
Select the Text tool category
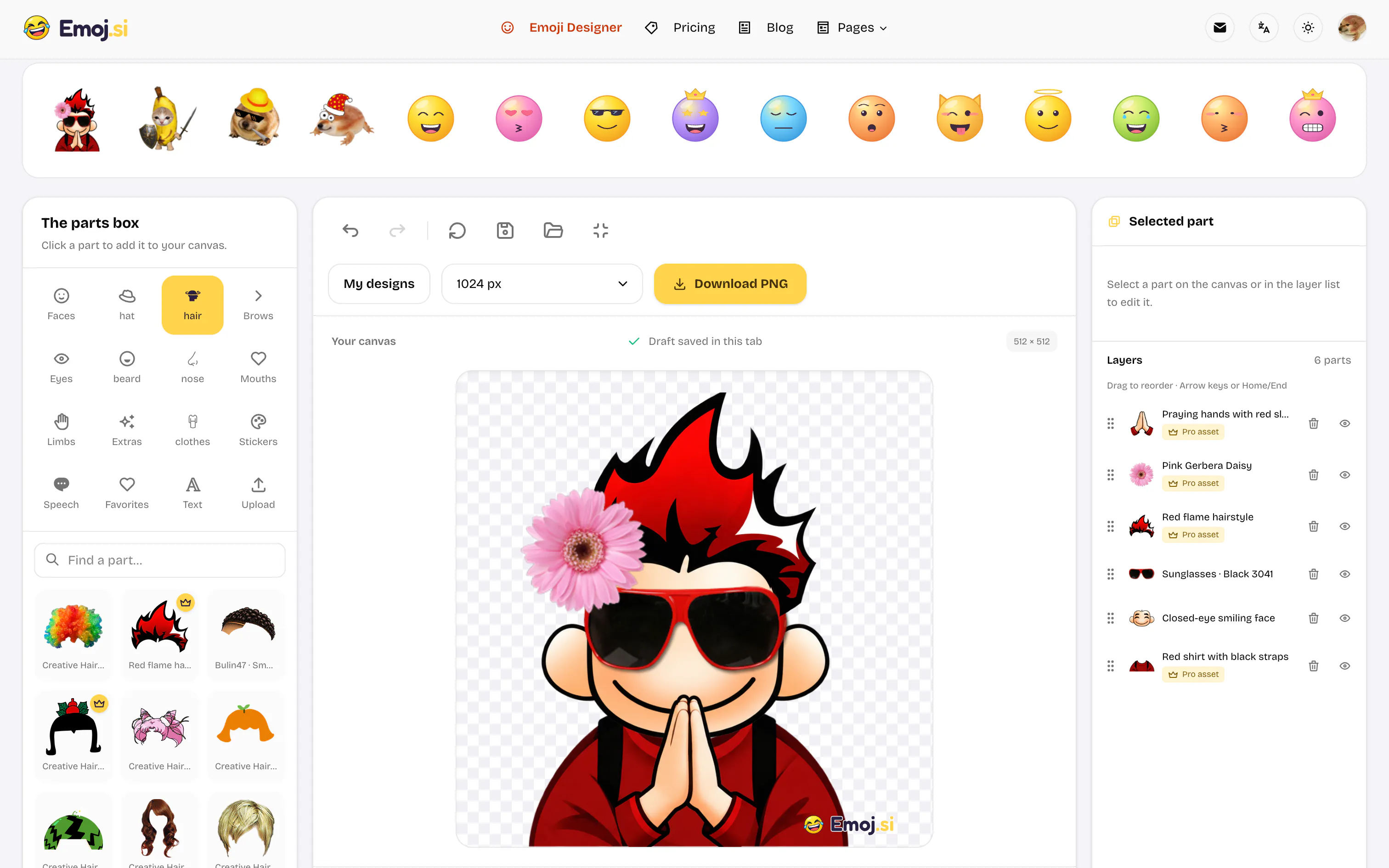point(192,494)
